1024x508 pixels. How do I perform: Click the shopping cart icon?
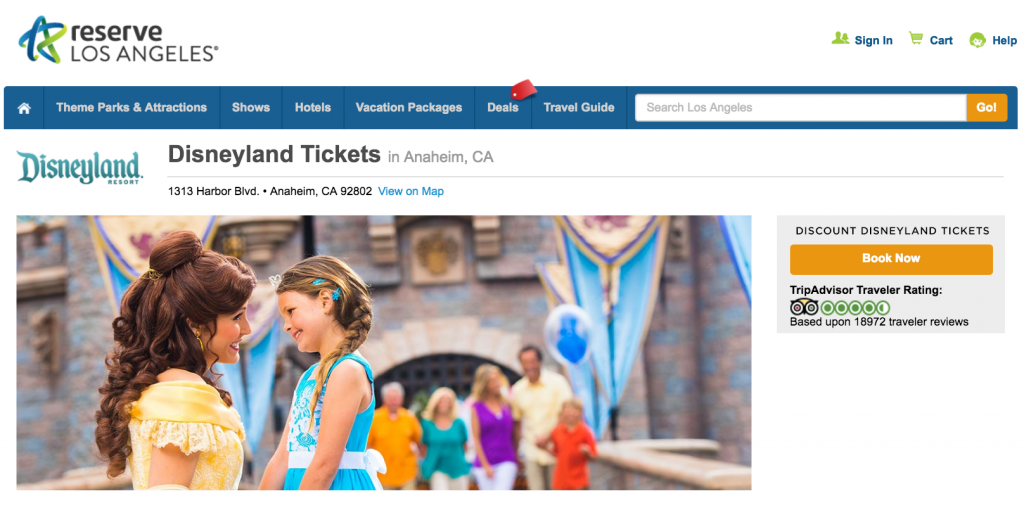[x=916, y=39]
